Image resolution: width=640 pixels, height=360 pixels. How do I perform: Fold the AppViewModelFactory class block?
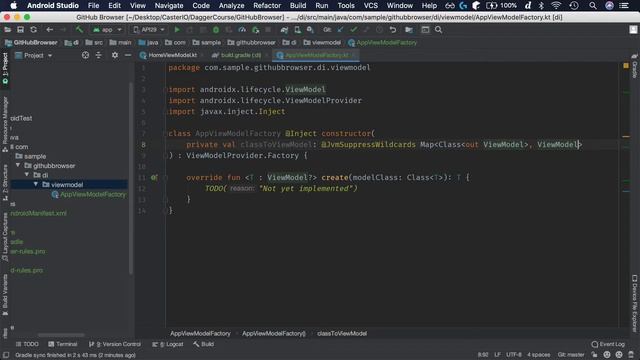coord(166,133)
